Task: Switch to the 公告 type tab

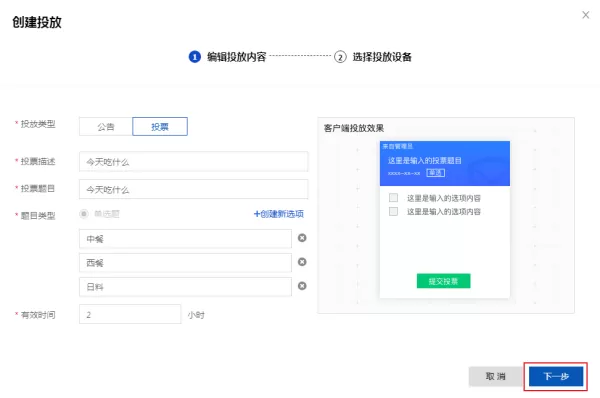Action: tap(106, 127)
